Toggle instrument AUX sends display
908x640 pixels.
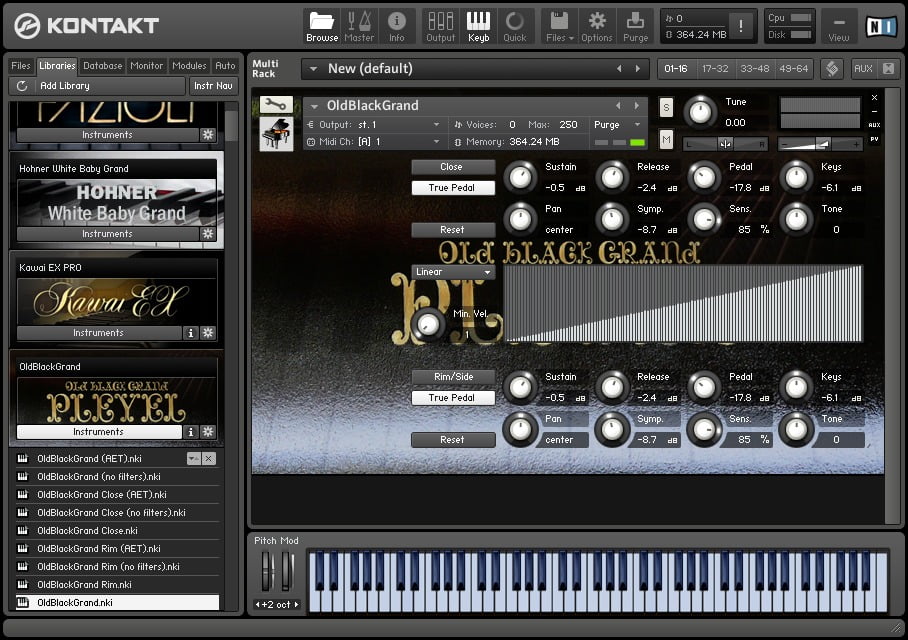pyautogui.click(x=874, y=125)
